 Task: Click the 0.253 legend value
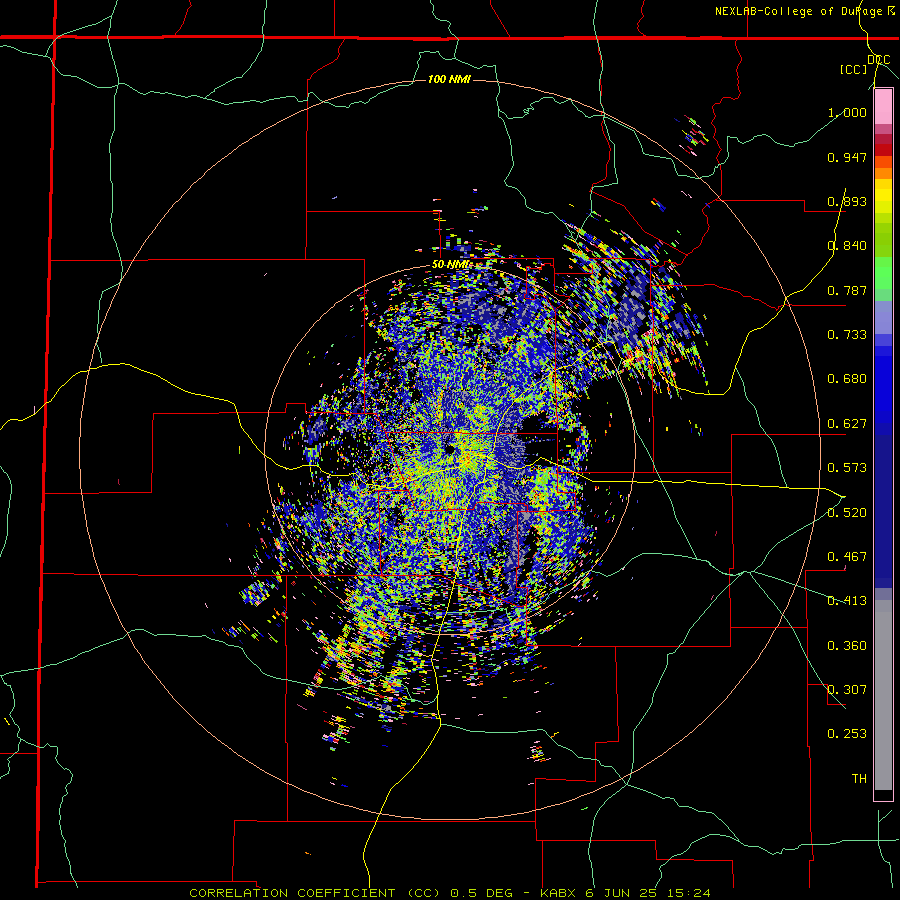(x=847, y=734)
